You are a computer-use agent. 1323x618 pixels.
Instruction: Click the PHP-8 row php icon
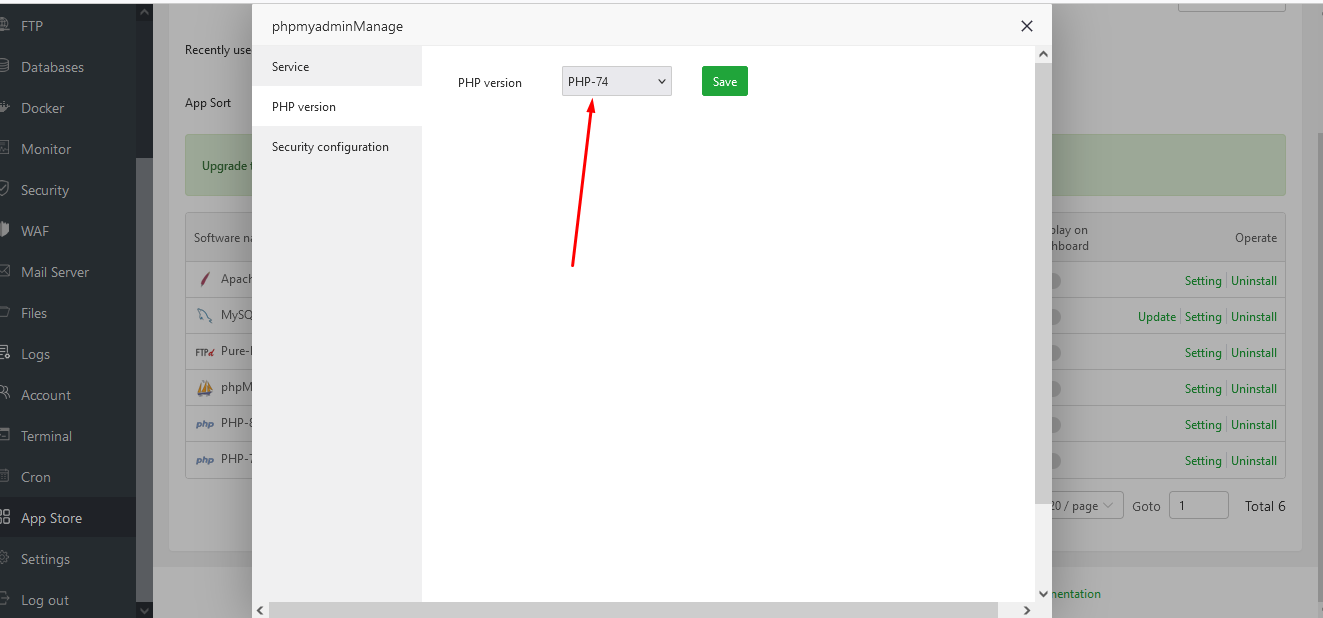pyautogui.click(x=205, y=424)
